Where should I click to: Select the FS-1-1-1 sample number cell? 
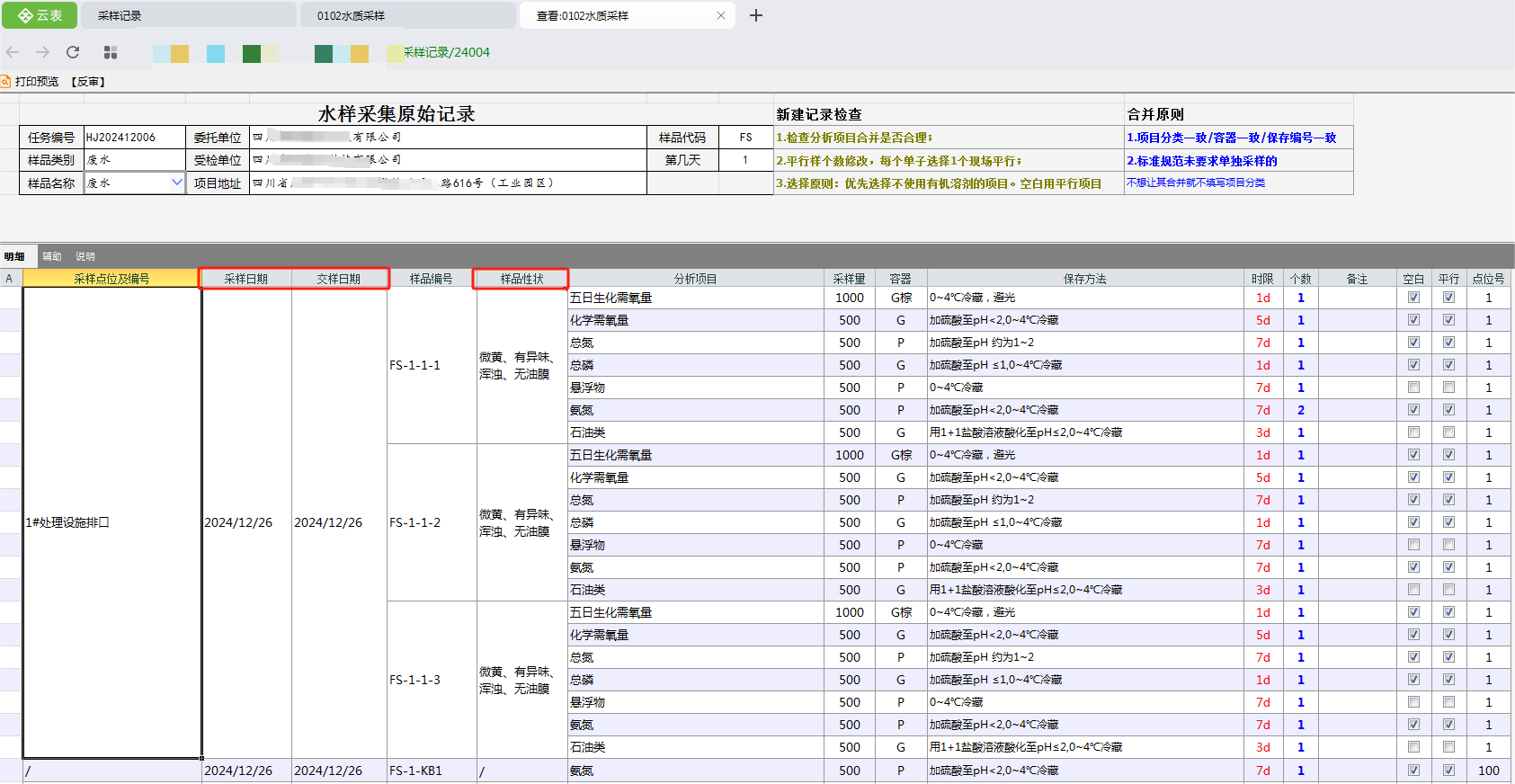pyautogui.click(x=432, y=365)
